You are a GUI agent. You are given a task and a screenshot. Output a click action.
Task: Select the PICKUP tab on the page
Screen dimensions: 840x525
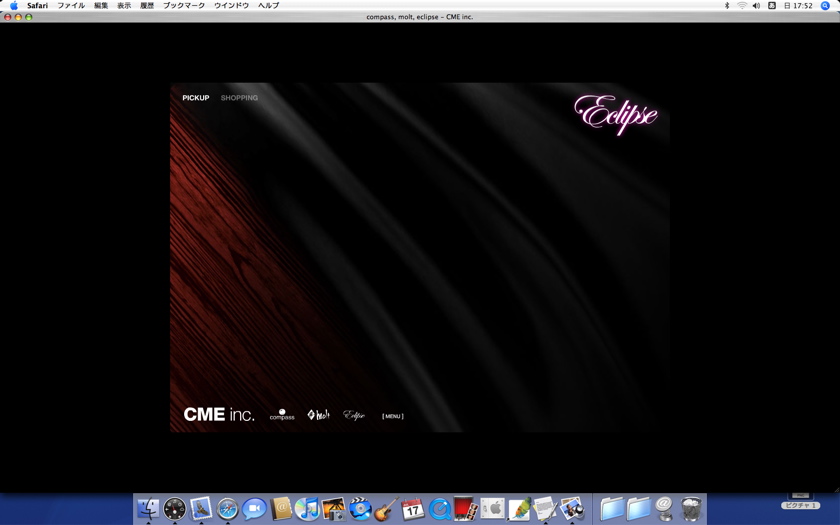[x=196, y=98]
